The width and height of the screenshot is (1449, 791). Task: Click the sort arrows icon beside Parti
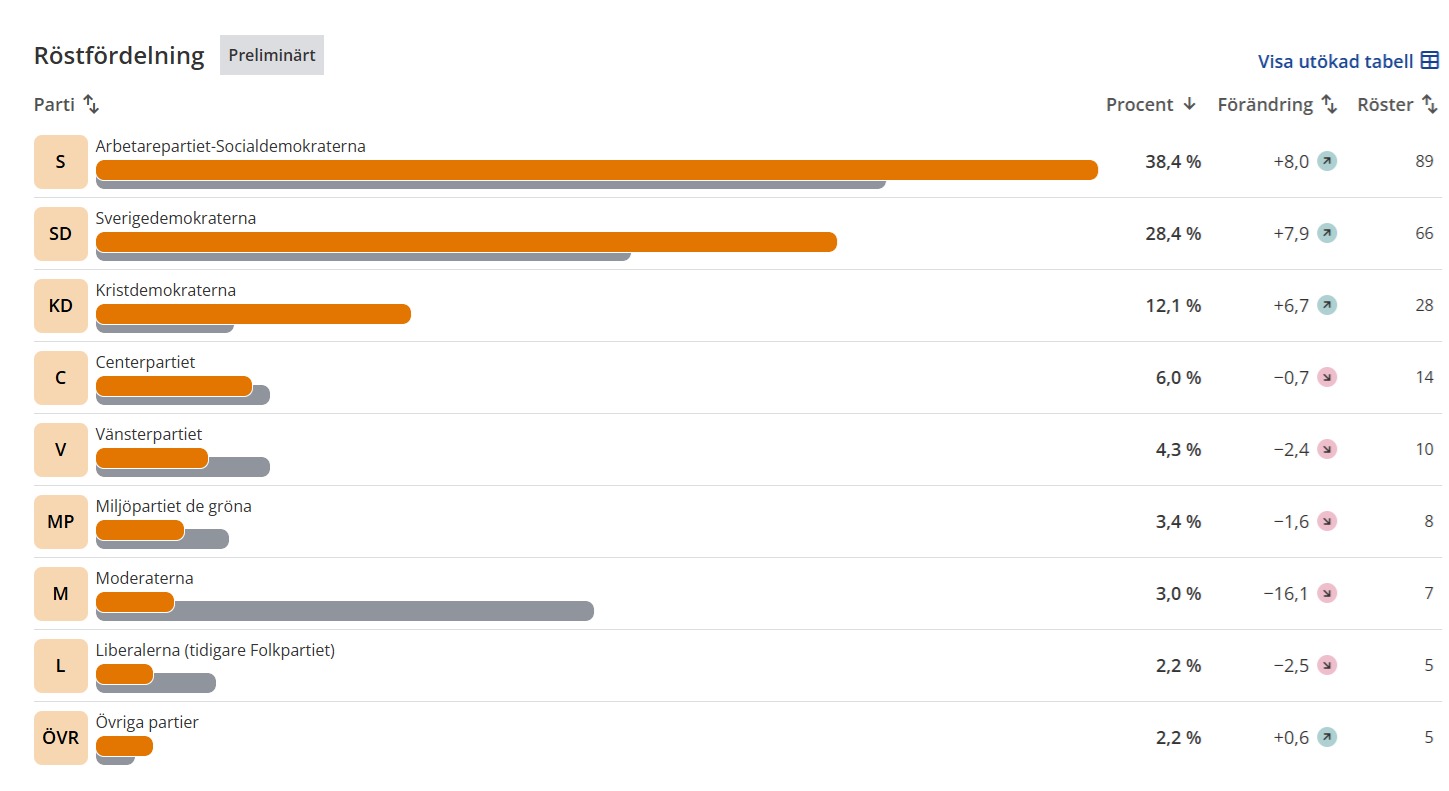pos(91,104)
